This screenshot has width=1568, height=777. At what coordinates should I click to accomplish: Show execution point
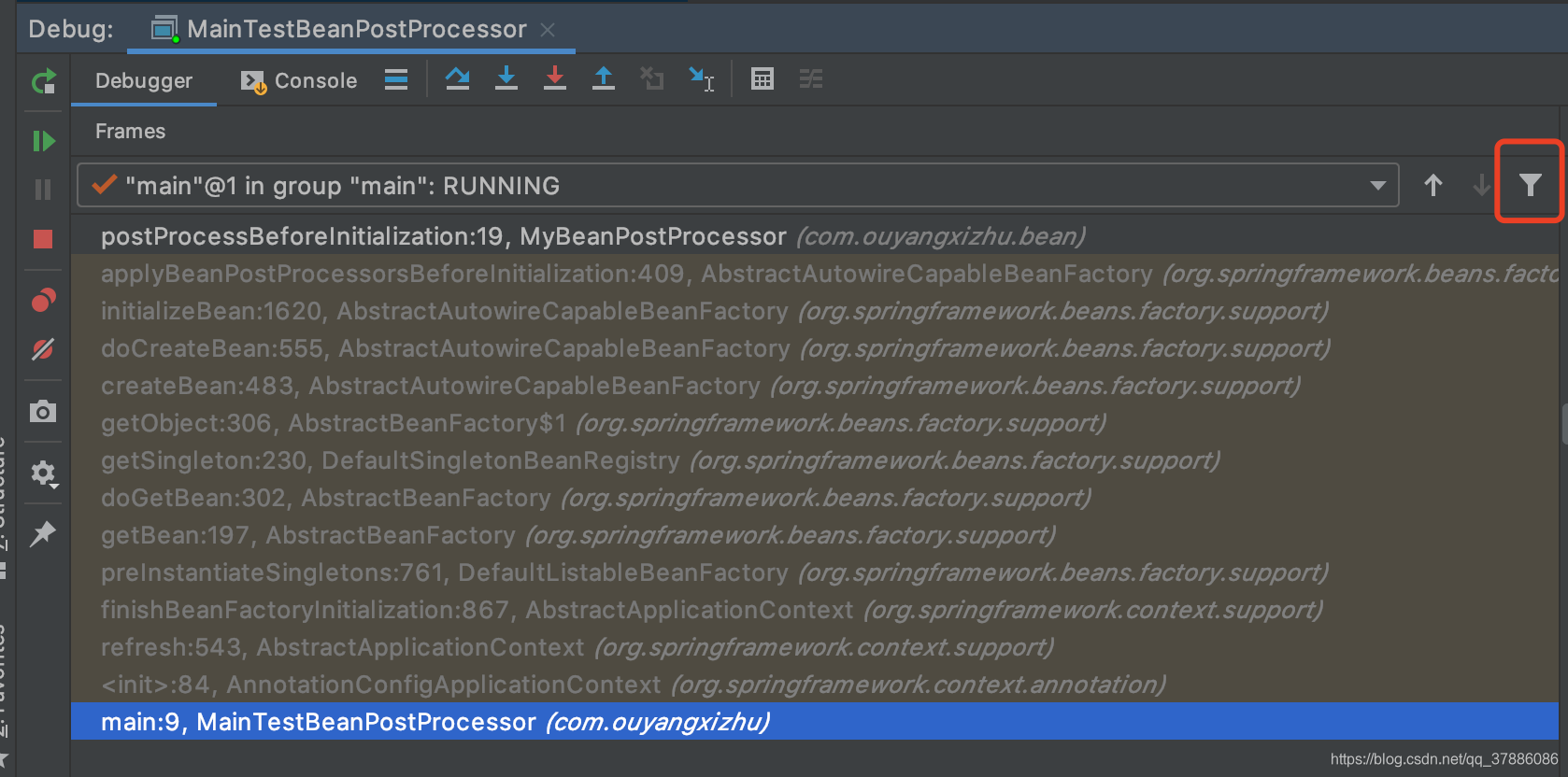tap(396, 79)
